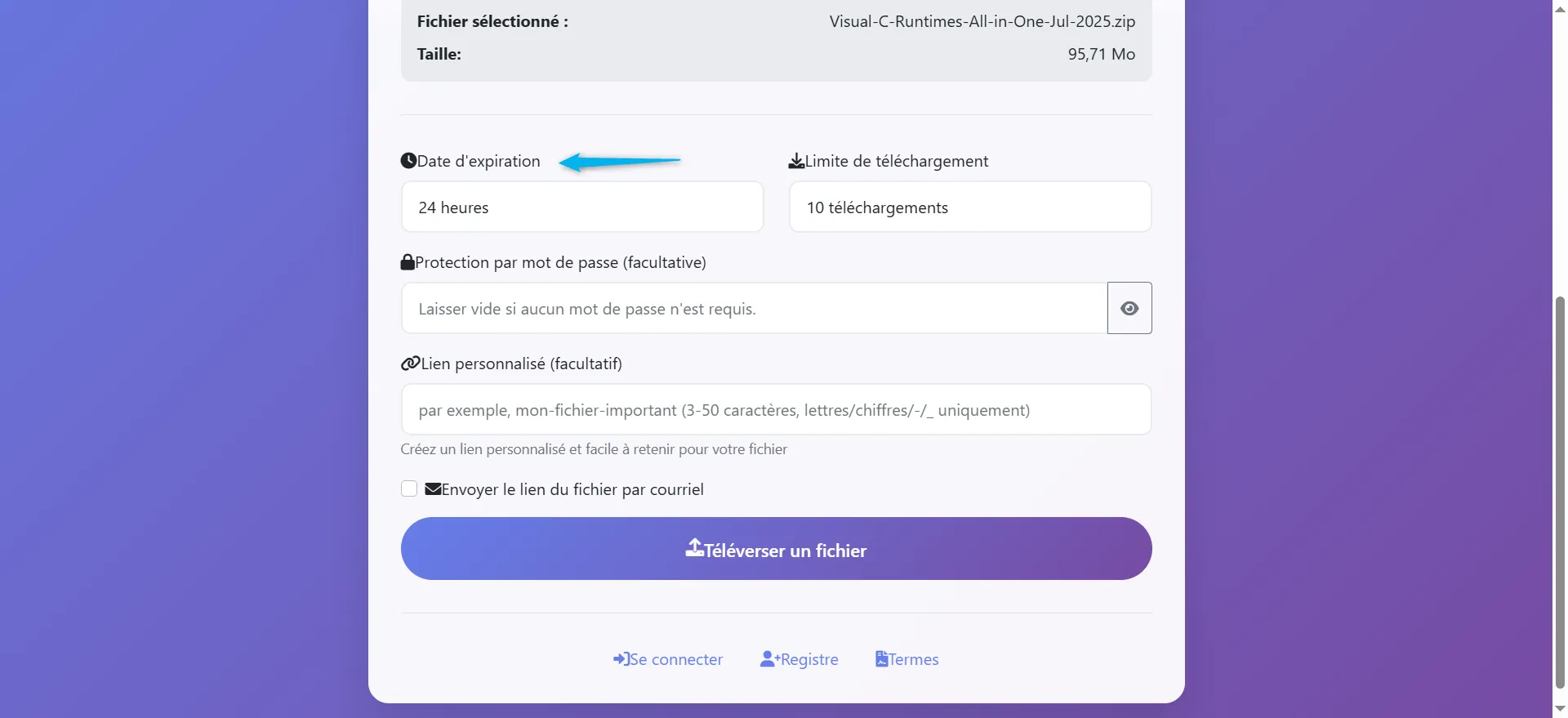Click the upload icon on Téléverser button
The image size is (1568, 718).
(694, 547)
